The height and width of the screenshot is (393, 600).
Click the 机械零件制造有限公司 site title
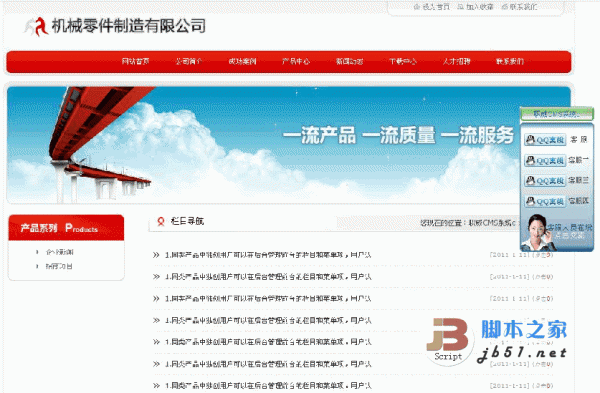click(129, 26)
